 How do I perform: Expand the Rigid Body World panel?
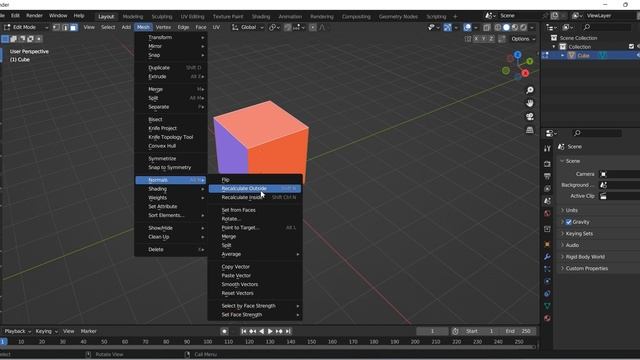(585, 257)
